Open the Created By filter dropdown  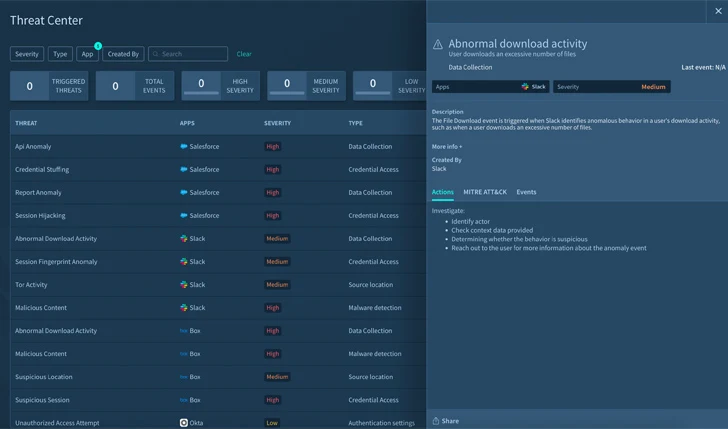[123, 54]
